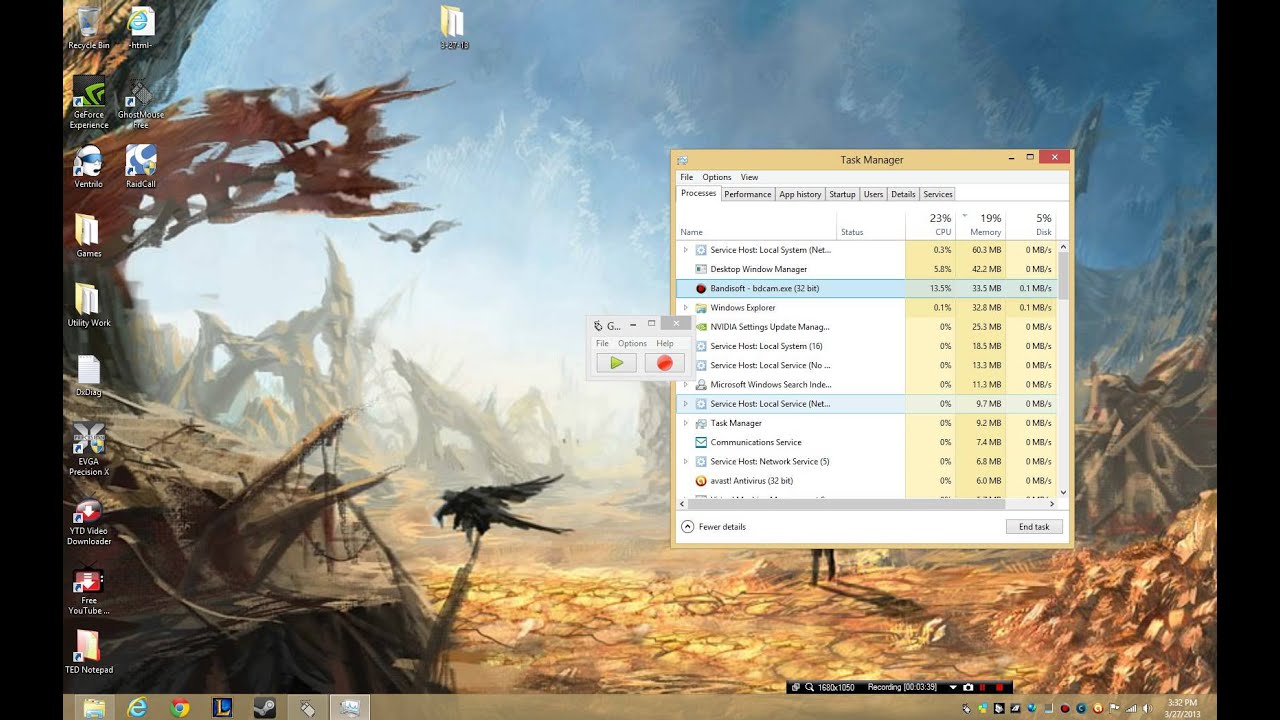
Task: Open Internet Explorer from the taskbar
Action: point(137,707)
